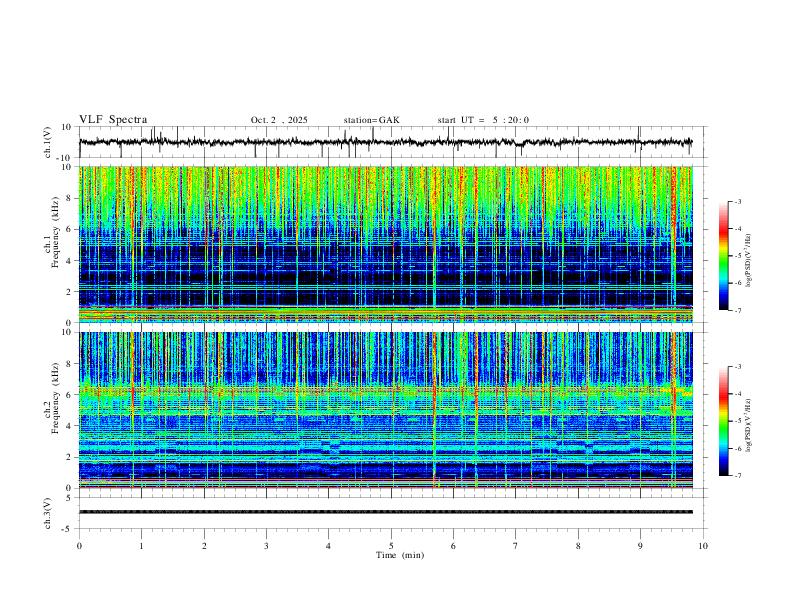The image size is (792, 612).
Task: Click the ch.1 spectrogram panel
Action: click(385, 244)
